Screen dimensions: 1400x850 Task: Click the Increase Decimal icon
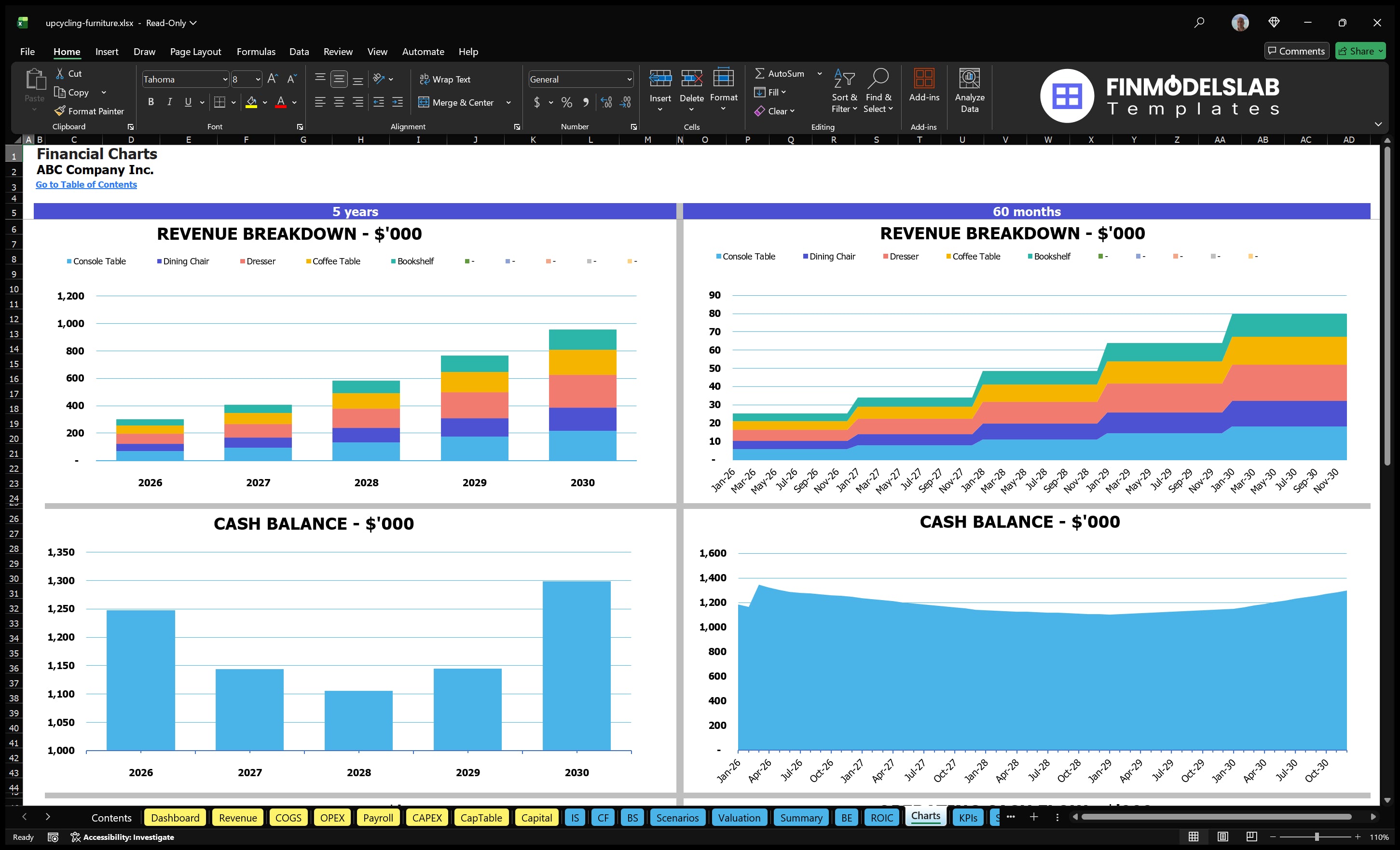605,103
